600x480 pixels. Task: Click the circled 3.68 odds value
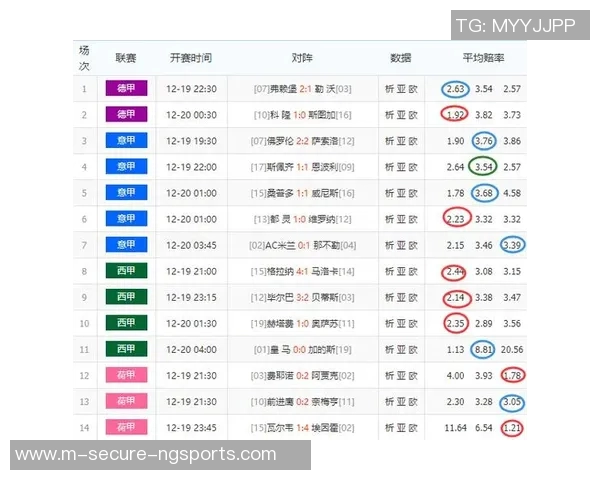point(484,193)
